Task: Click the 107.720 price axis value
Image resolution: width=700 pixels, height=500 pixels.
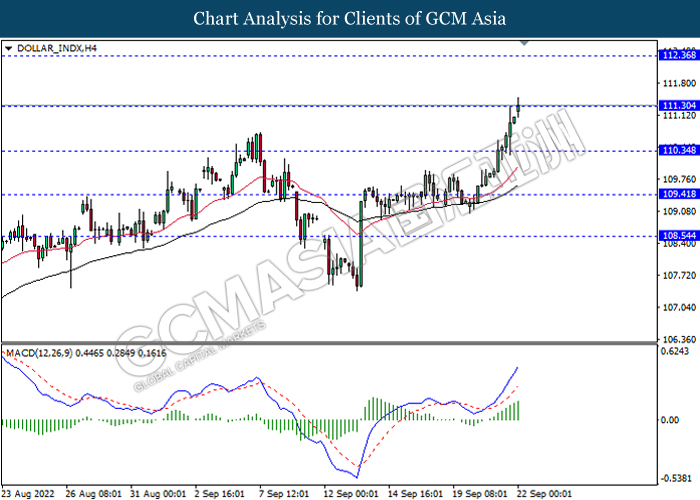Action: coord(679,275)
